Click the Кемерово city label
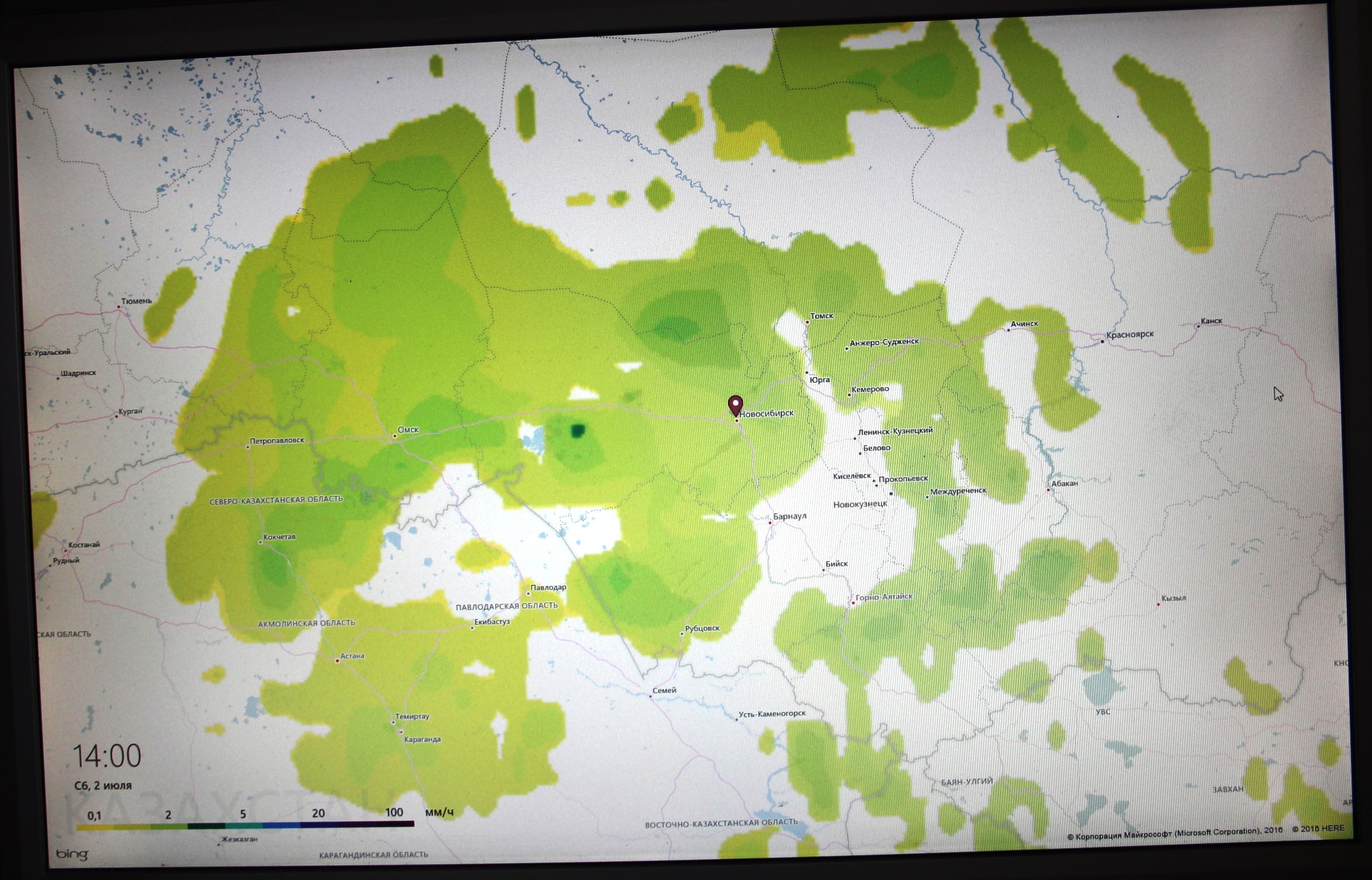 (x=870, y=389)
